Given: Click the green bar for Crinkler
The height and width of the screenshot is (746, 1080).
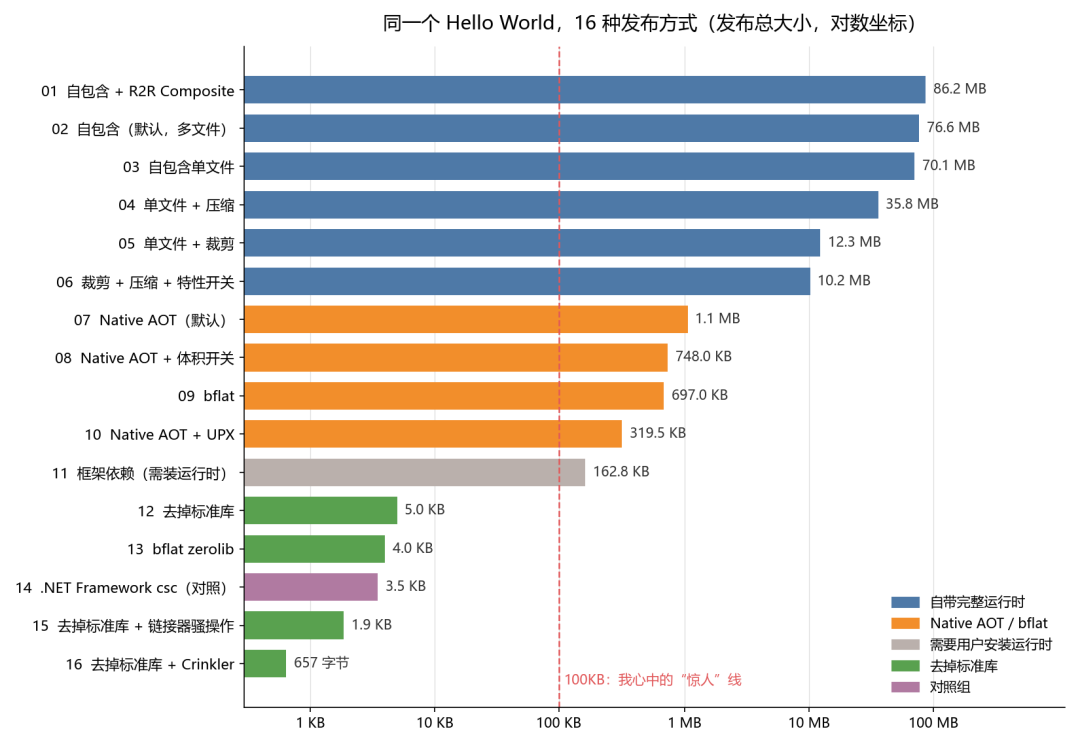Looking at the screenshot, I should coord(265,663).
